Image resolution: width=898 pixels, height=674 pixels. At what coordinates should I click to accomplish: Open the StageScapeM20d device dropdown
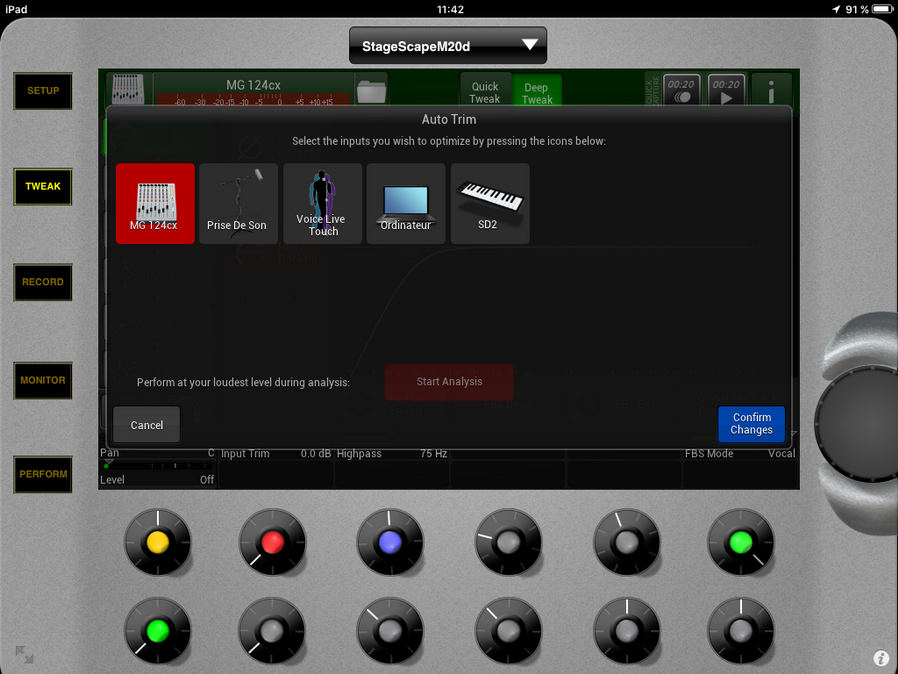[448, 45]
